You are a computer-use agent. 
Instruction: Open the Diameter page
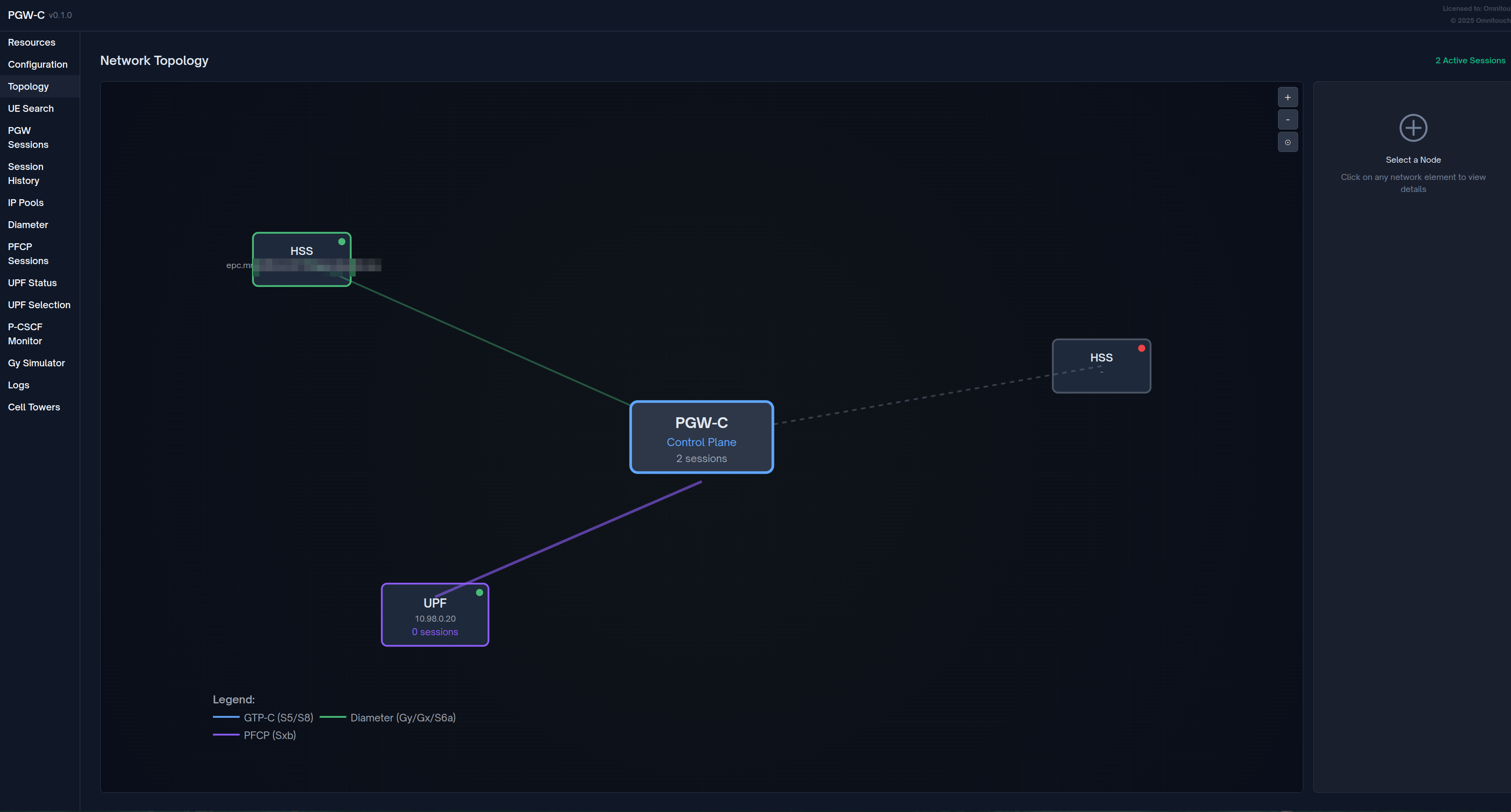pyautogui.click(x=28, y=224)
